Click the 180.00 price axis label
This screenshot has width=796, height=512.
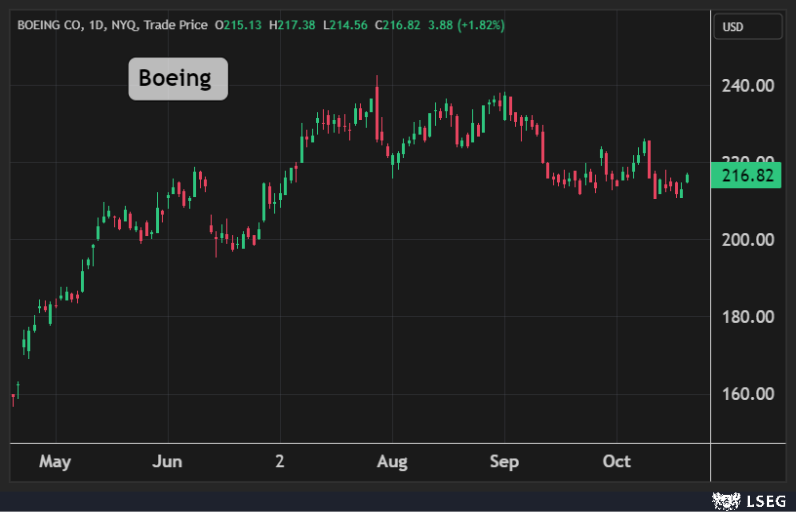click(x=748, y=317)
